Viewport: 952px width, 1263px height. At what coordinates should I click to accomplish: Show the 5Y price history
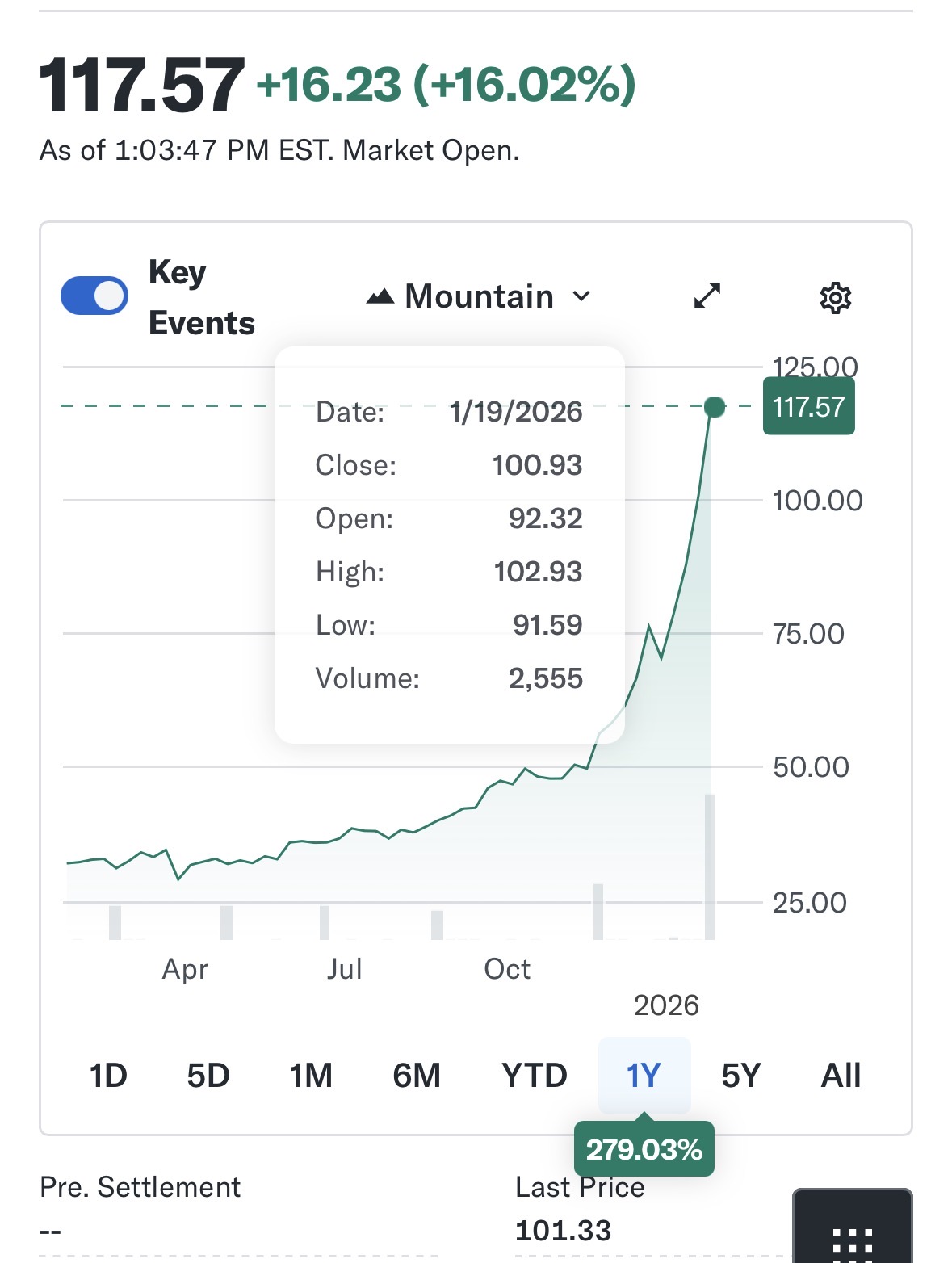click(740, 1076)
